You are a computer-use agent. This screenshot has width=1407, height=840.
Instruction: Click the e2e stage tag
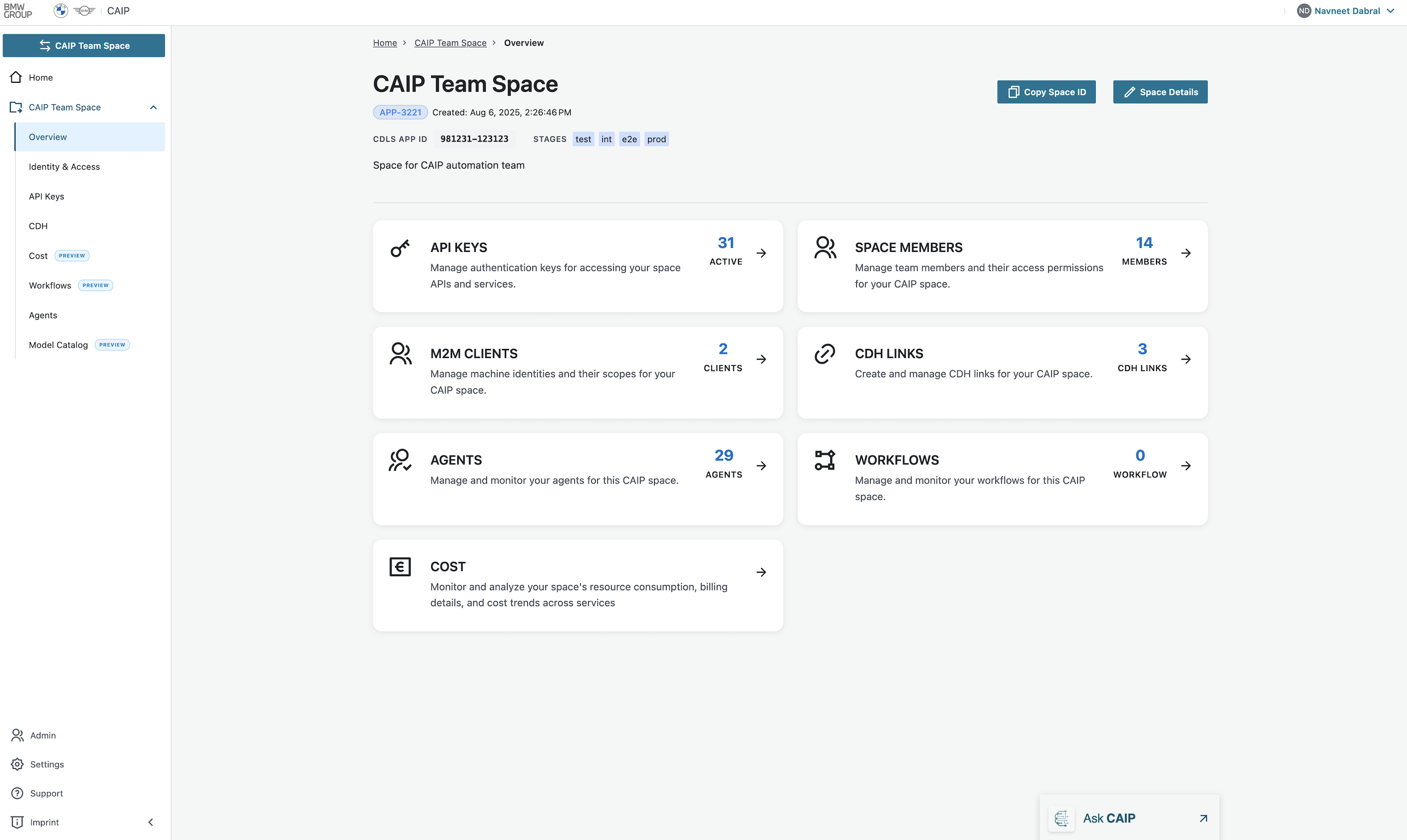click(629, 139)
